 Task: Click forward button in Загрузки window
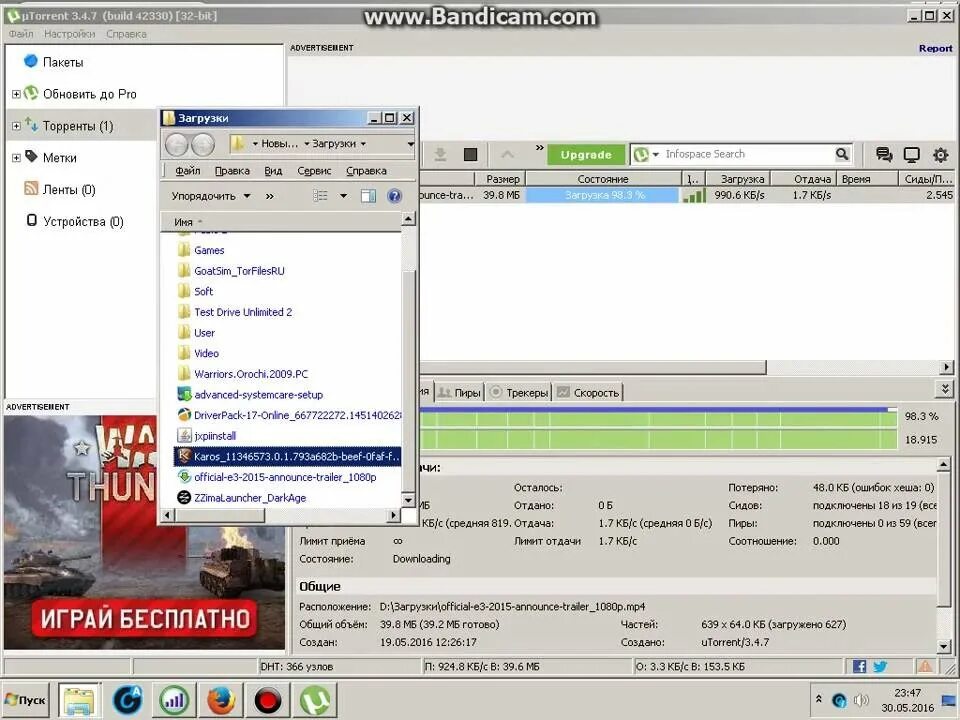pos(203,144)
